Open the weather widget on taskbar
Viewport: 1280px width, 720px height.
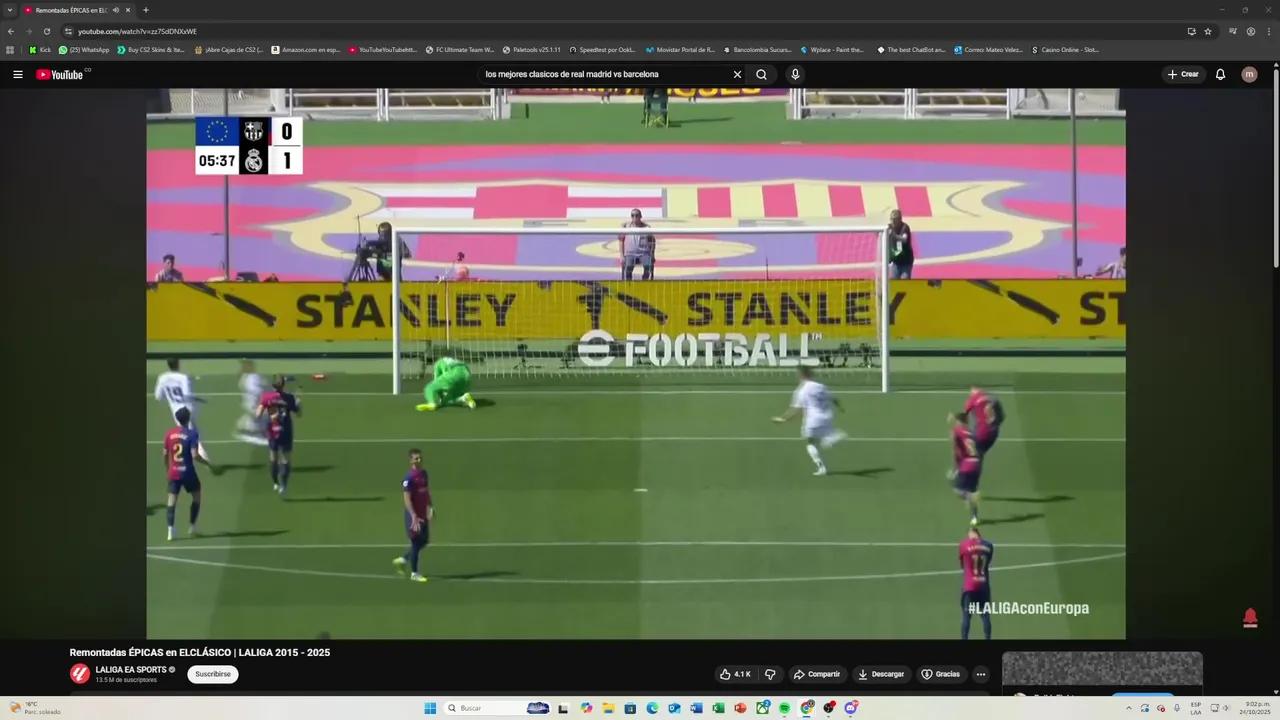point(35,708)
